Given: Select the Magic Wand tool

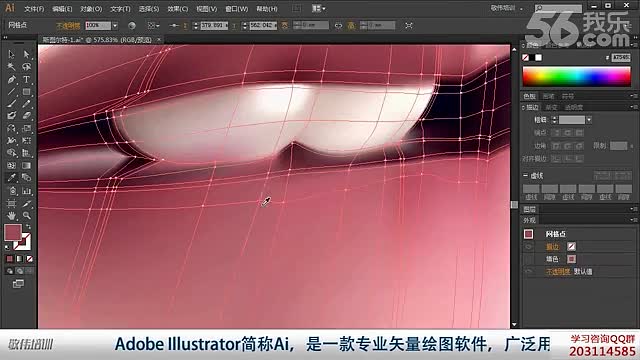Looking at the screenshot, I should [x=11, y=67].
